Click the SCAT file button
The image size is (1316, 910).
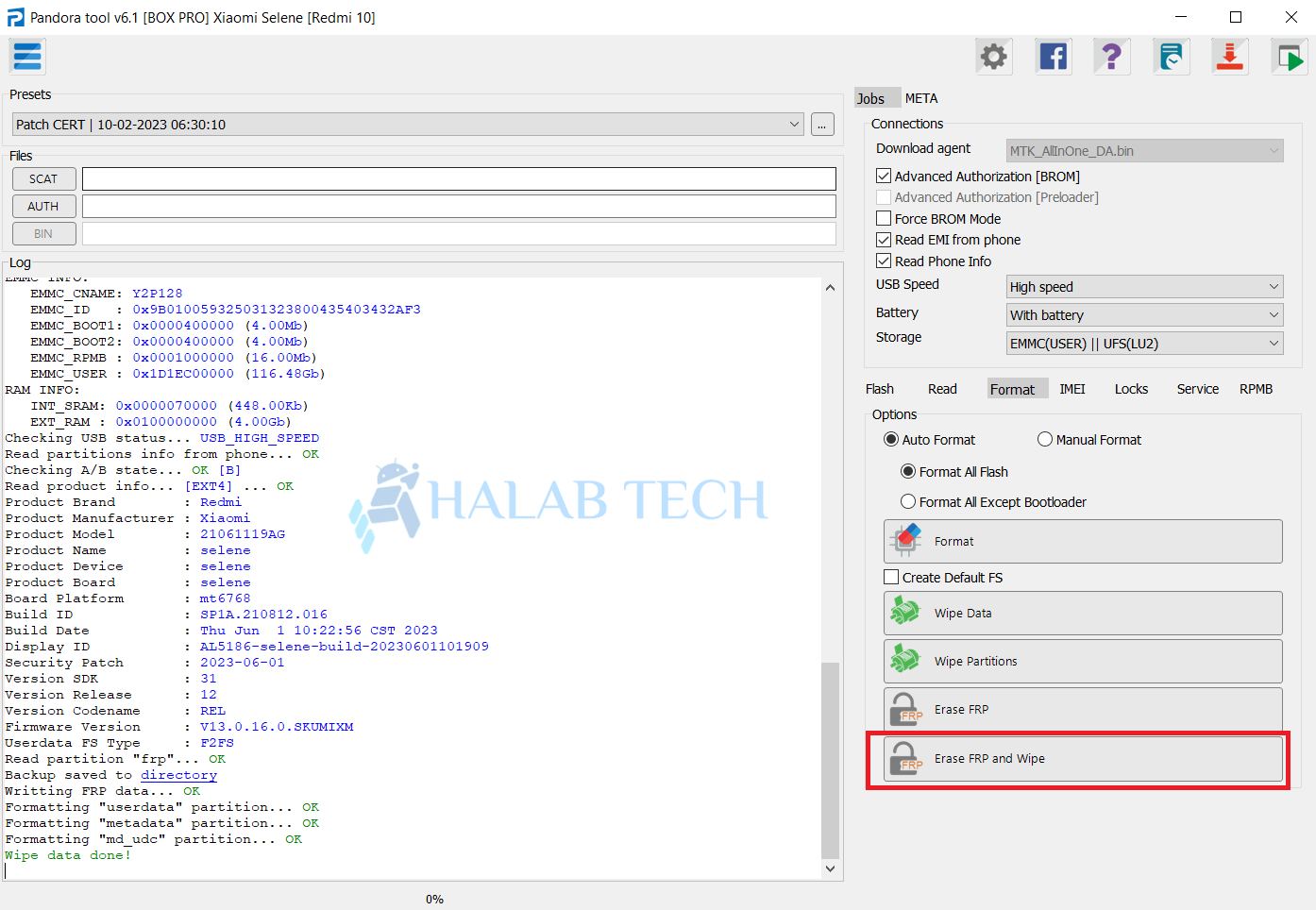43,178
